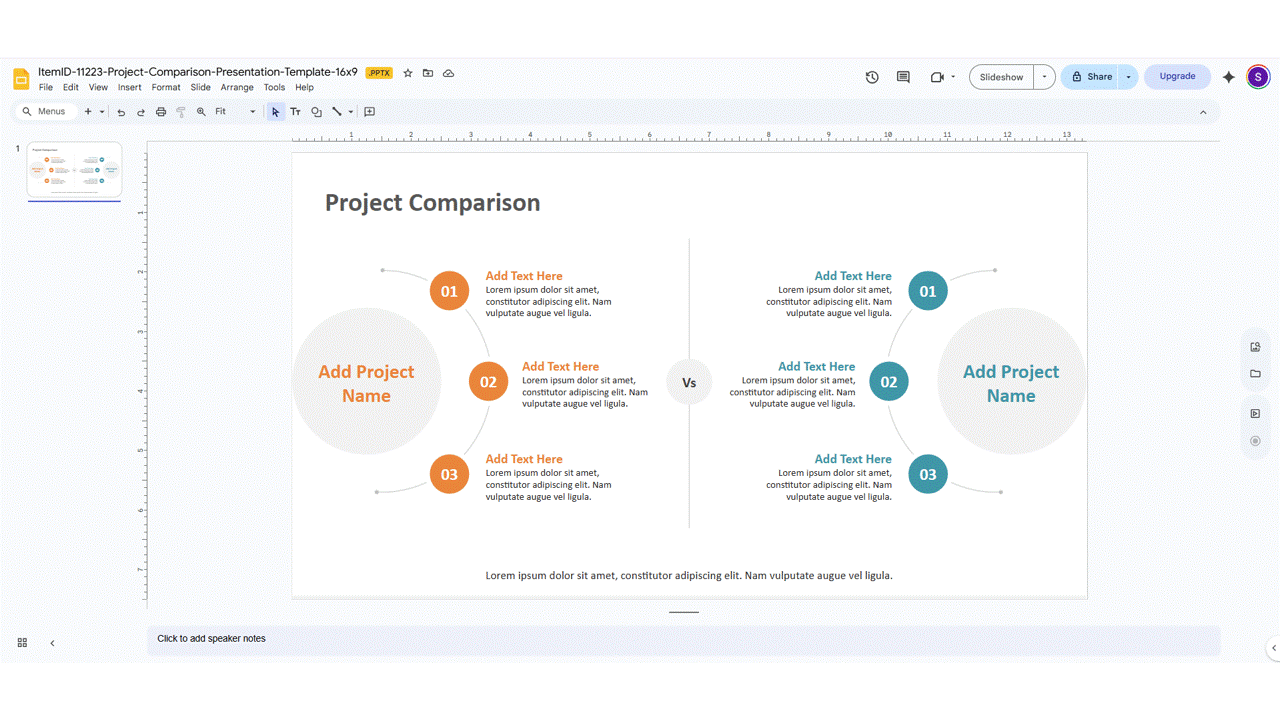The image size is (1280, 720).
Task: Click the Upgrade button
Action: point(1177,76)
